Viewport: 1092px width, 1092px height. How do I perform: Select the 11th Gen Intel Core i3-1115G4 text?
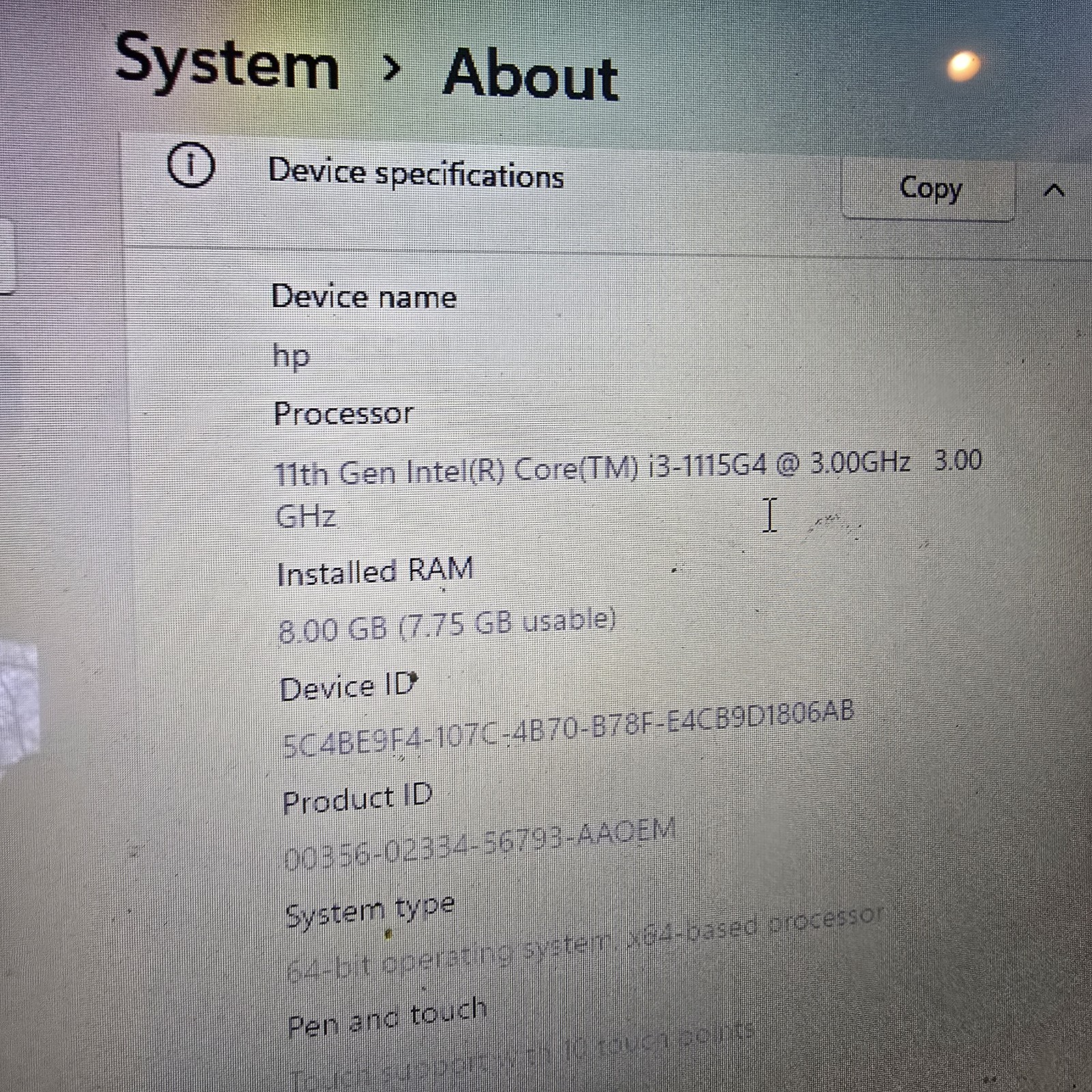click(x=628, y=487)
